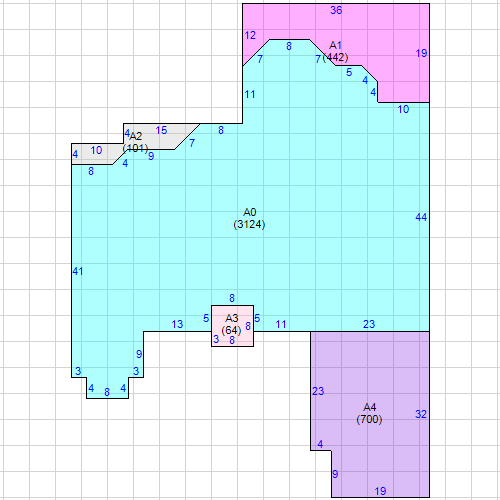The height and width of the screenshot is (500, 500).
Task: Click the 23 dimension along the A0–A4 boundary
Action: 369,324
